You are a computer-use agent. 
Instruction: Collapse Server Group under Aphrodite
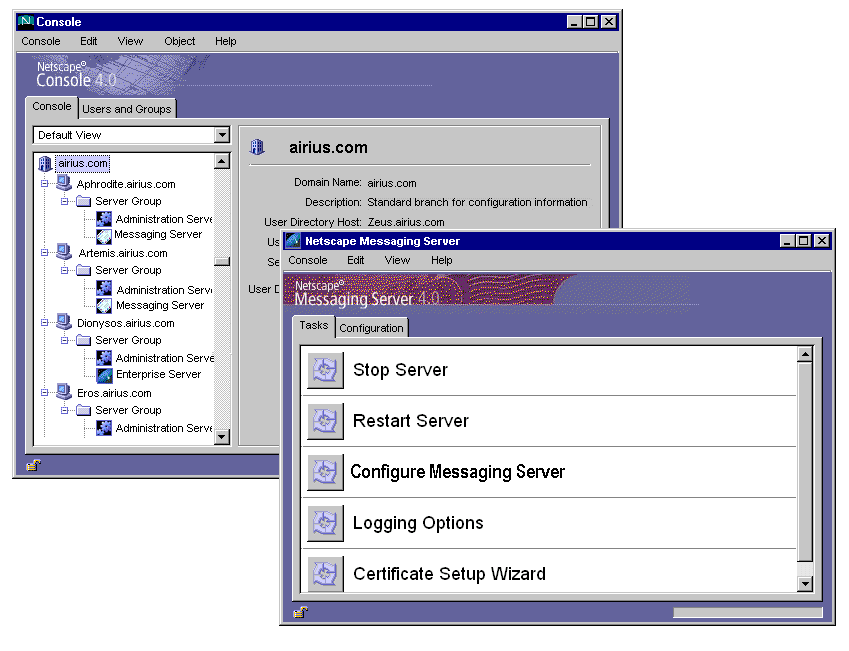click(x=64, y=201)
